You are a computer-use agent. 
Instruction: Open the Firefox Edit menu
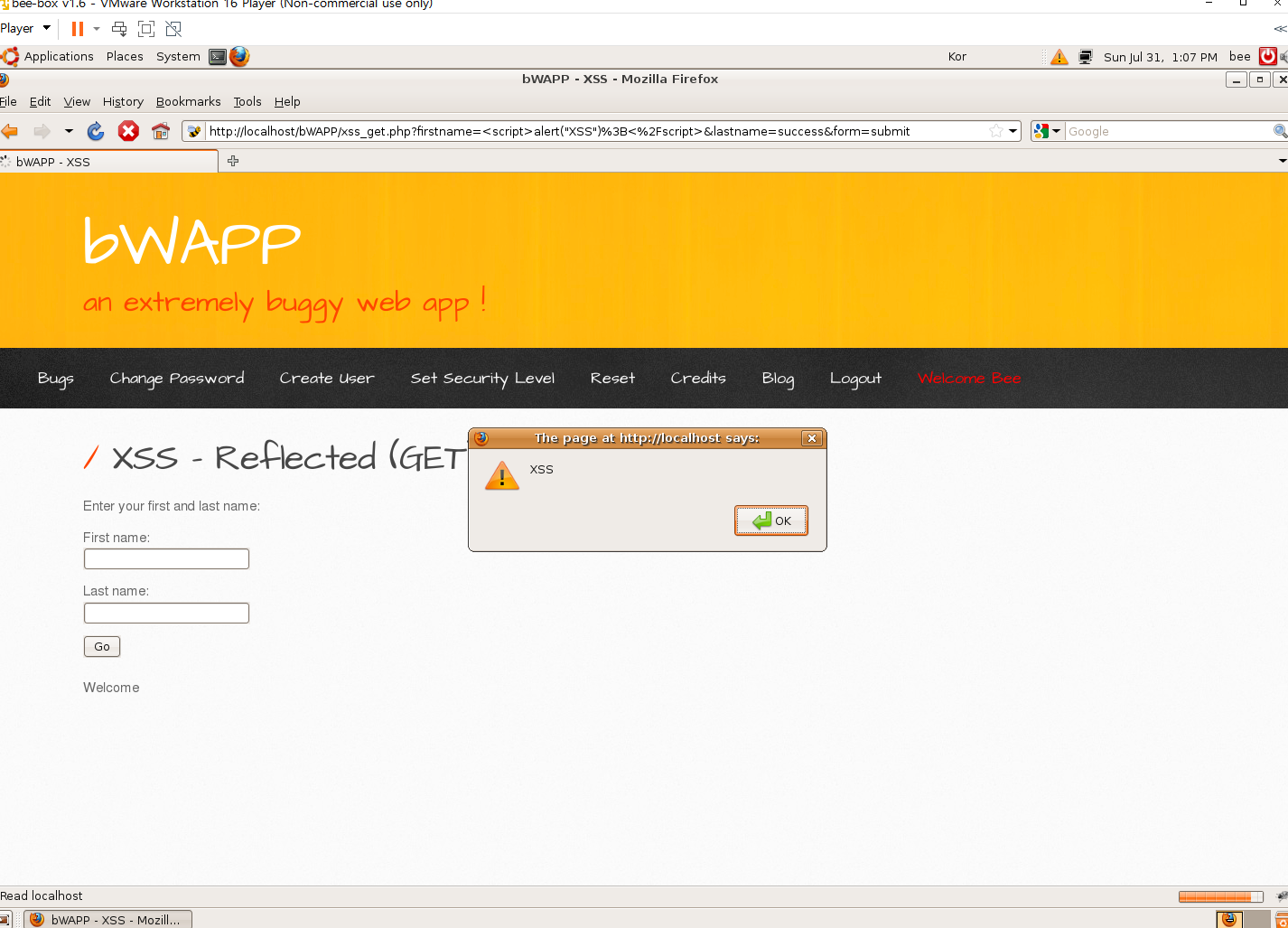[40, 101]
